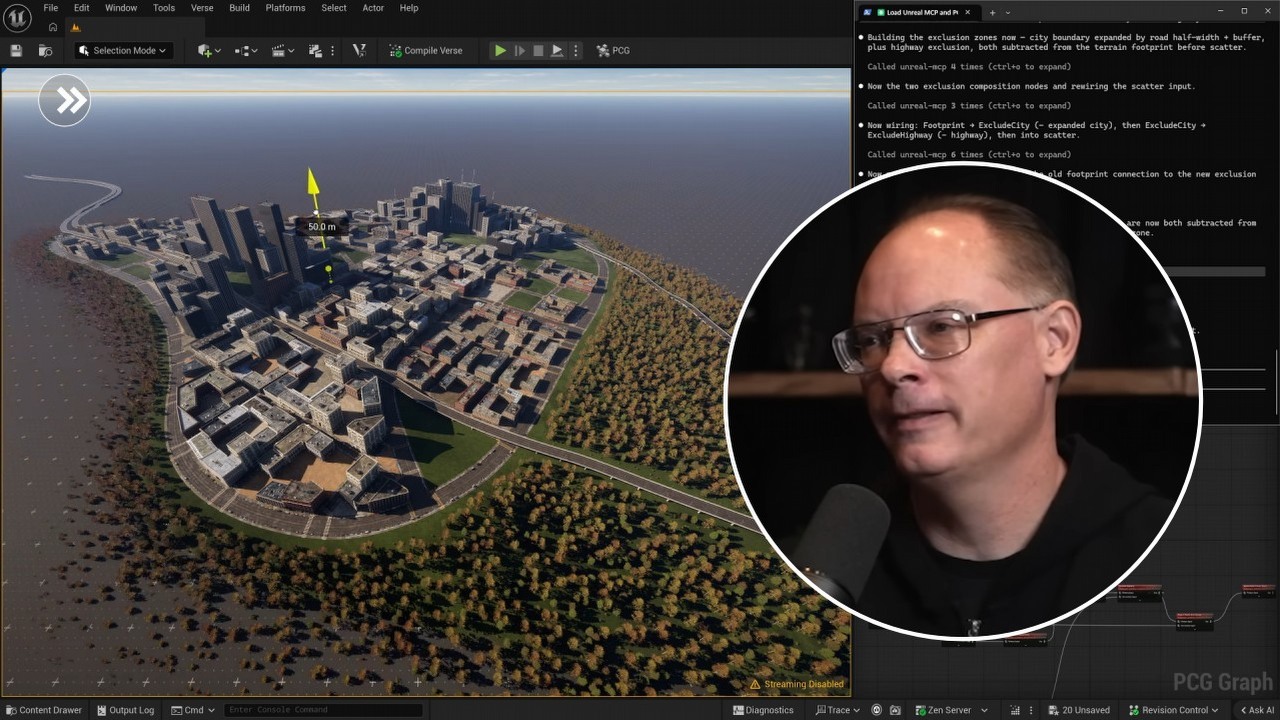Click the level tab icon beside home
Screen dimensions: 1280x720
click(75, 27)
